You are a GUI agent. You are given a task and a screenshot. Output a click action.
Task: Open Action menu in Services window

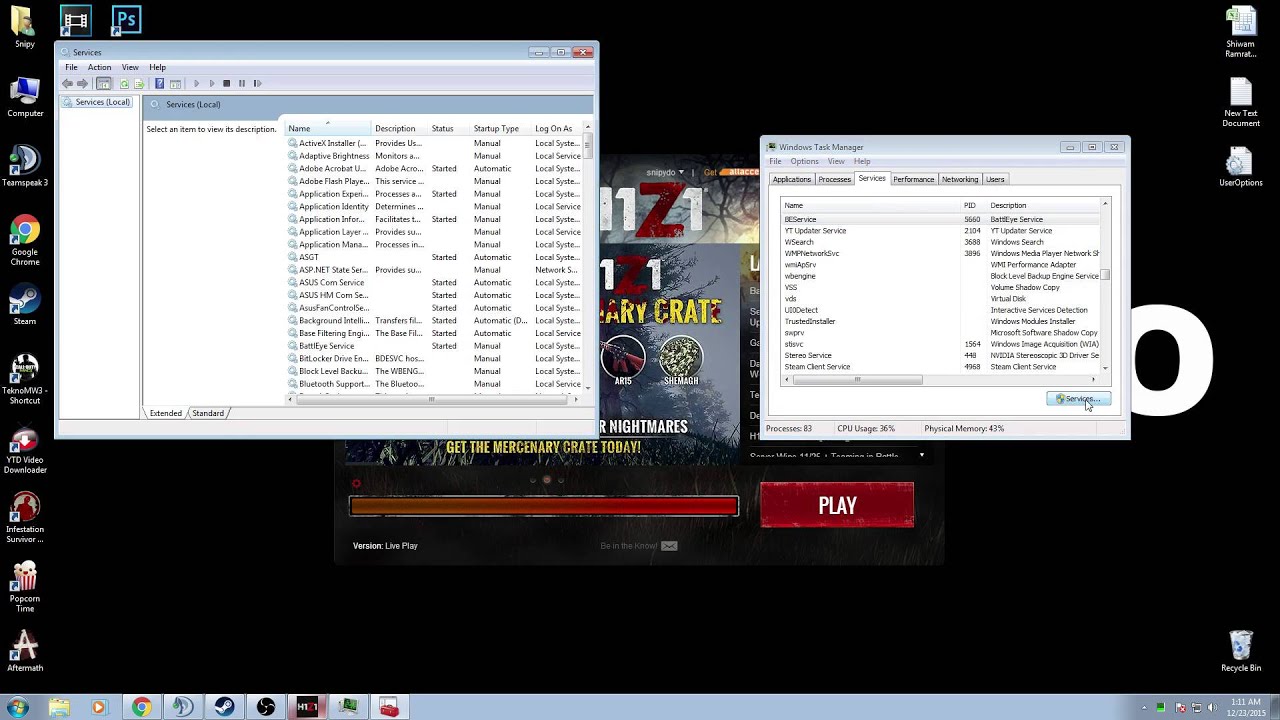coord(99,67)
